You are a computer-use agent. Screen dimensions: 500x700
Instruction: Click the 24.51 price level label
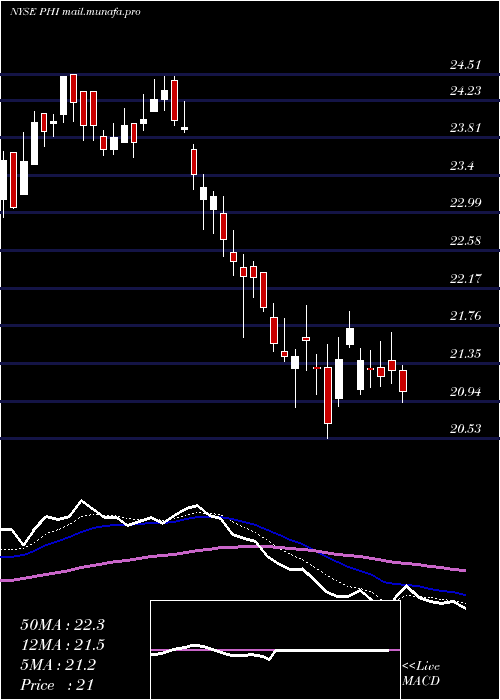coord(465,65)
